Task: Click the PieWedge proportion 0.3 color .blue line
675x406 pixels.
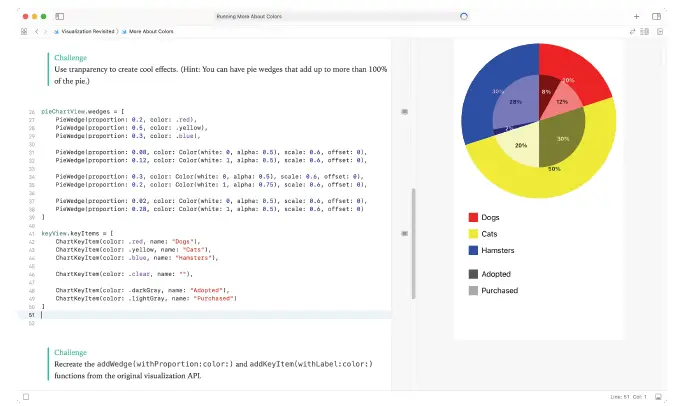Action: point(128,136)
